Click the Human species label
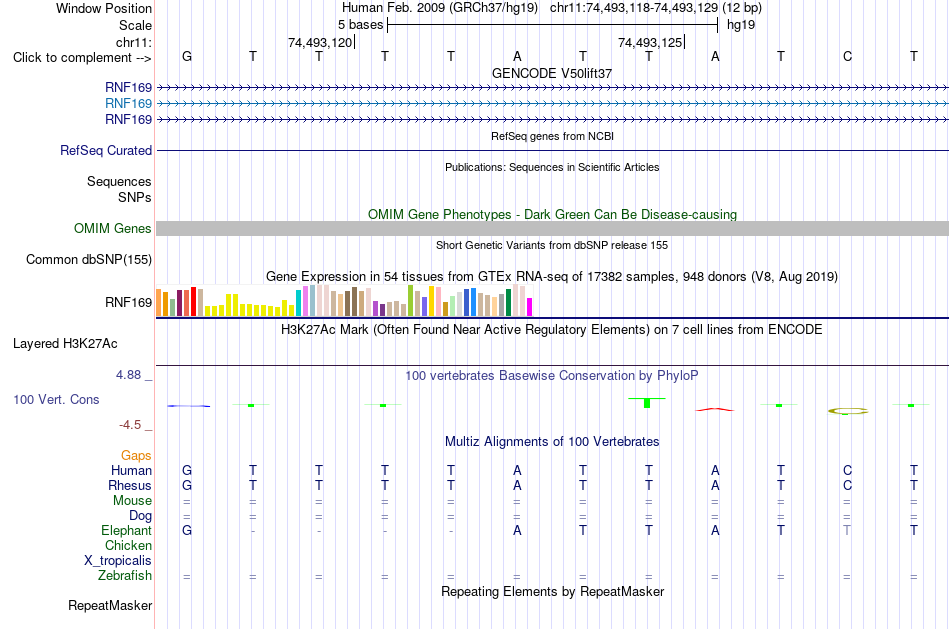The height and width of the screenshot is (629, 950). click(131, 470)
